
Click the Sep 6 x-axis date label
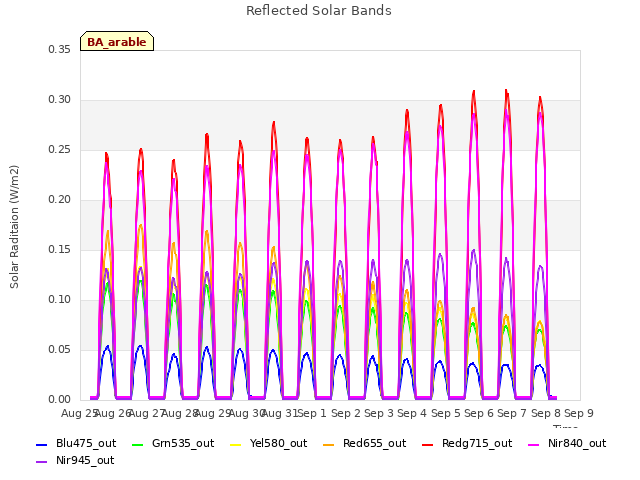[479, 413]
